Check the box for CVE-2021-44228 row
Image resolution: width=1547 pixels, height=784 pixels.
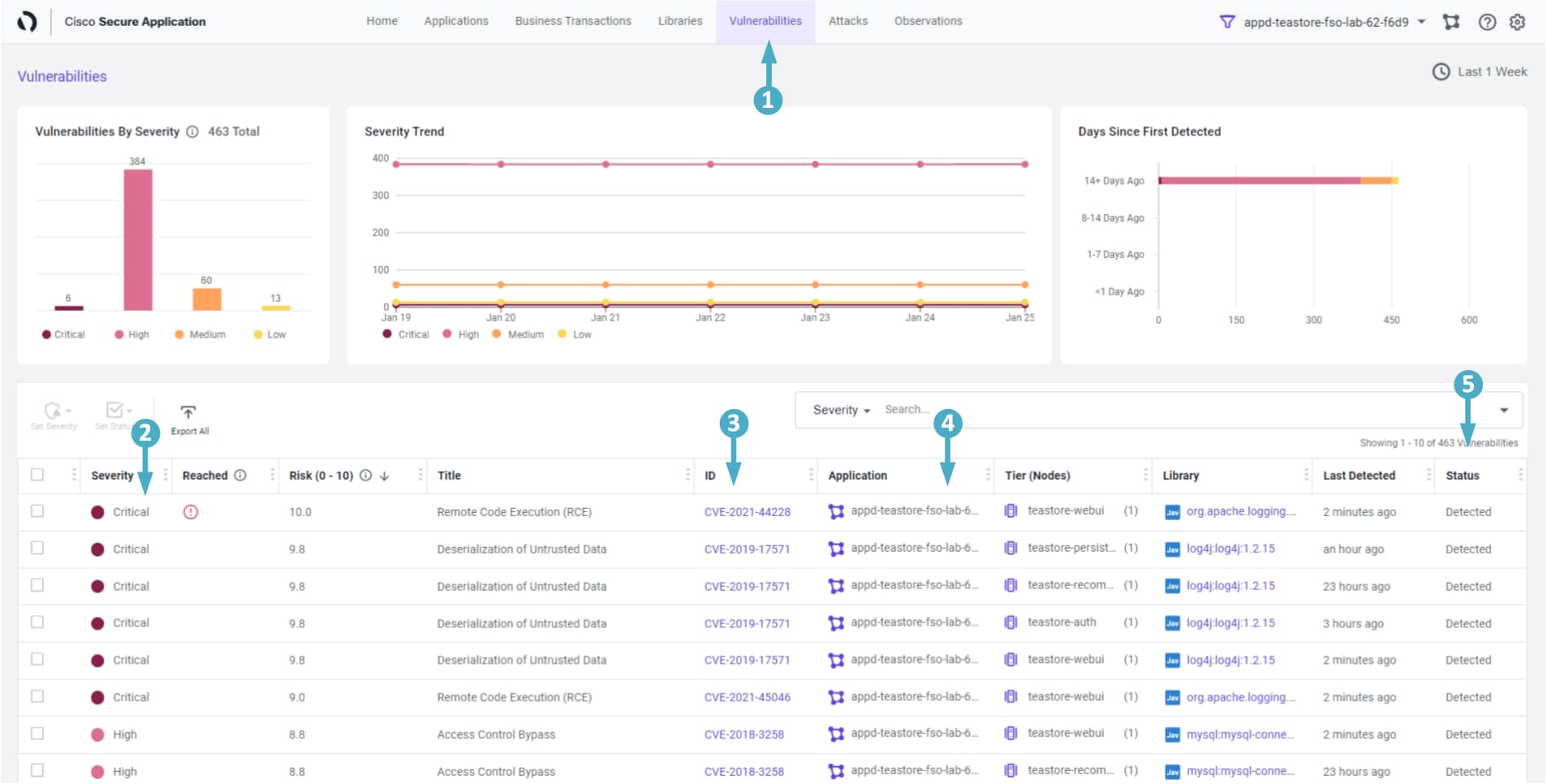(x=37, y=511)
